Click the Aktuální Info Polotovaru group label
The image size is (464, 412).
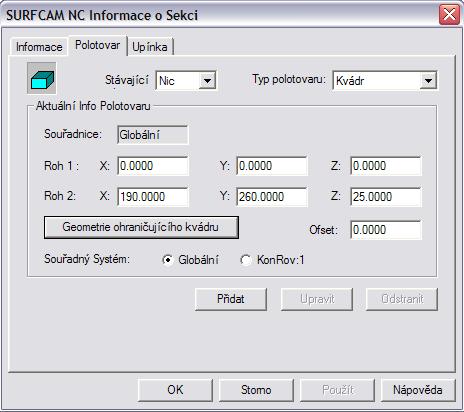tap(93, 106)
